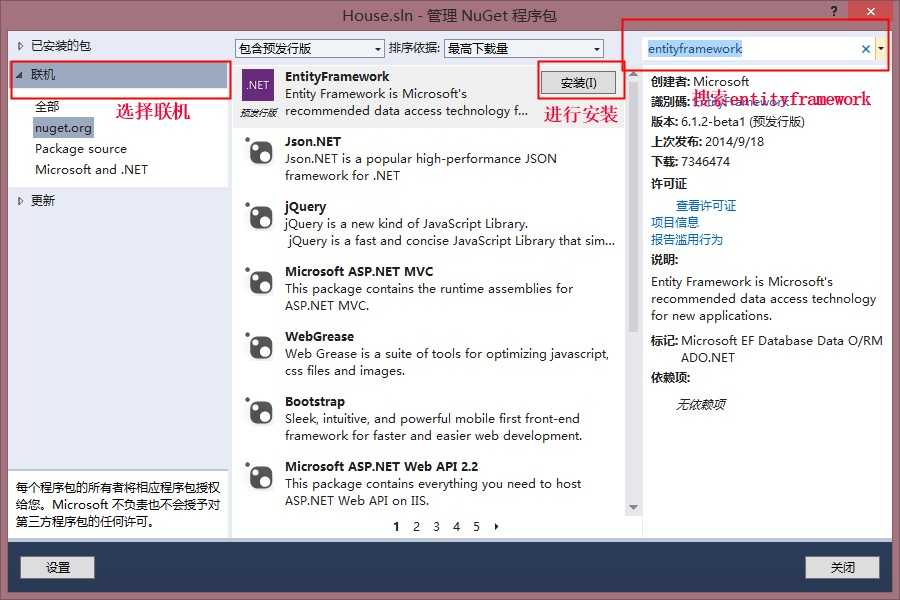Select Microsoft ASP.NET Web API 2.2 title
Viewport: 900px width, 600px height.
tap(382, 466)
